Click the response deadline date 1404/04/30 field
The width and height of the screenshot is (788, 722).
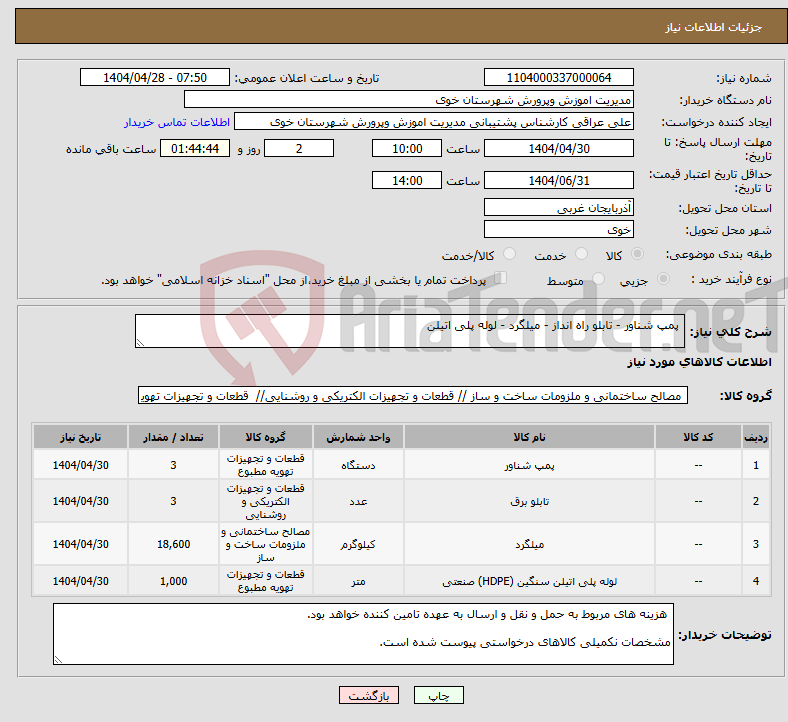[x=558, y=148]
